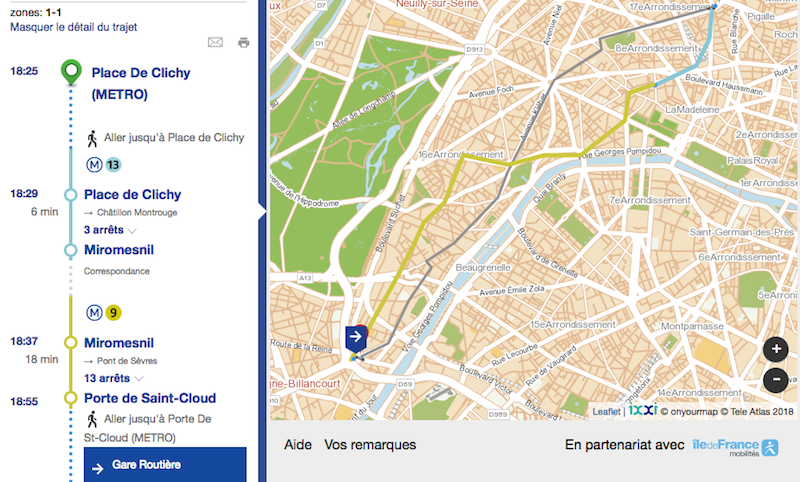Zoom in on the map

[x=776, y=350]
